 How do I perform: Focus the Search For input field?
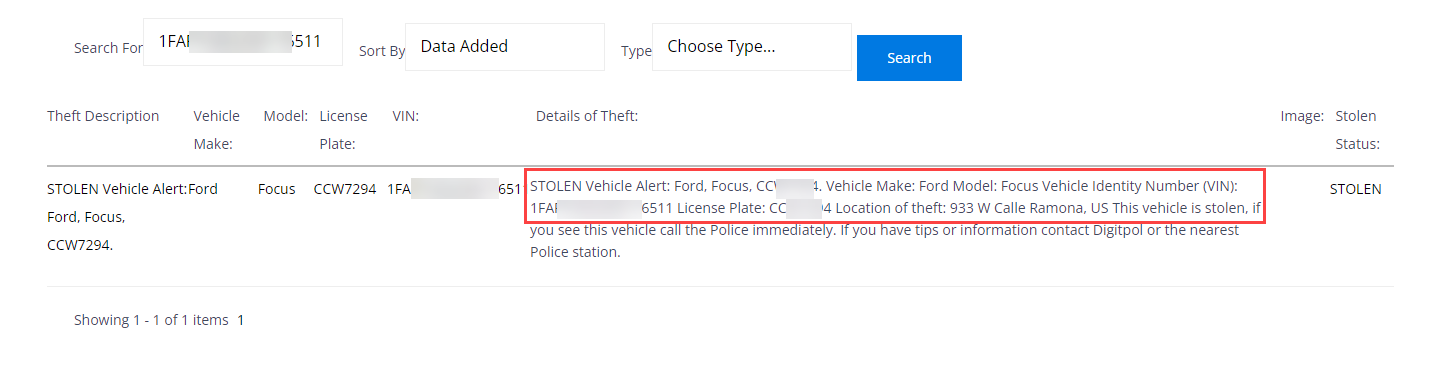(x=243, y=42)
